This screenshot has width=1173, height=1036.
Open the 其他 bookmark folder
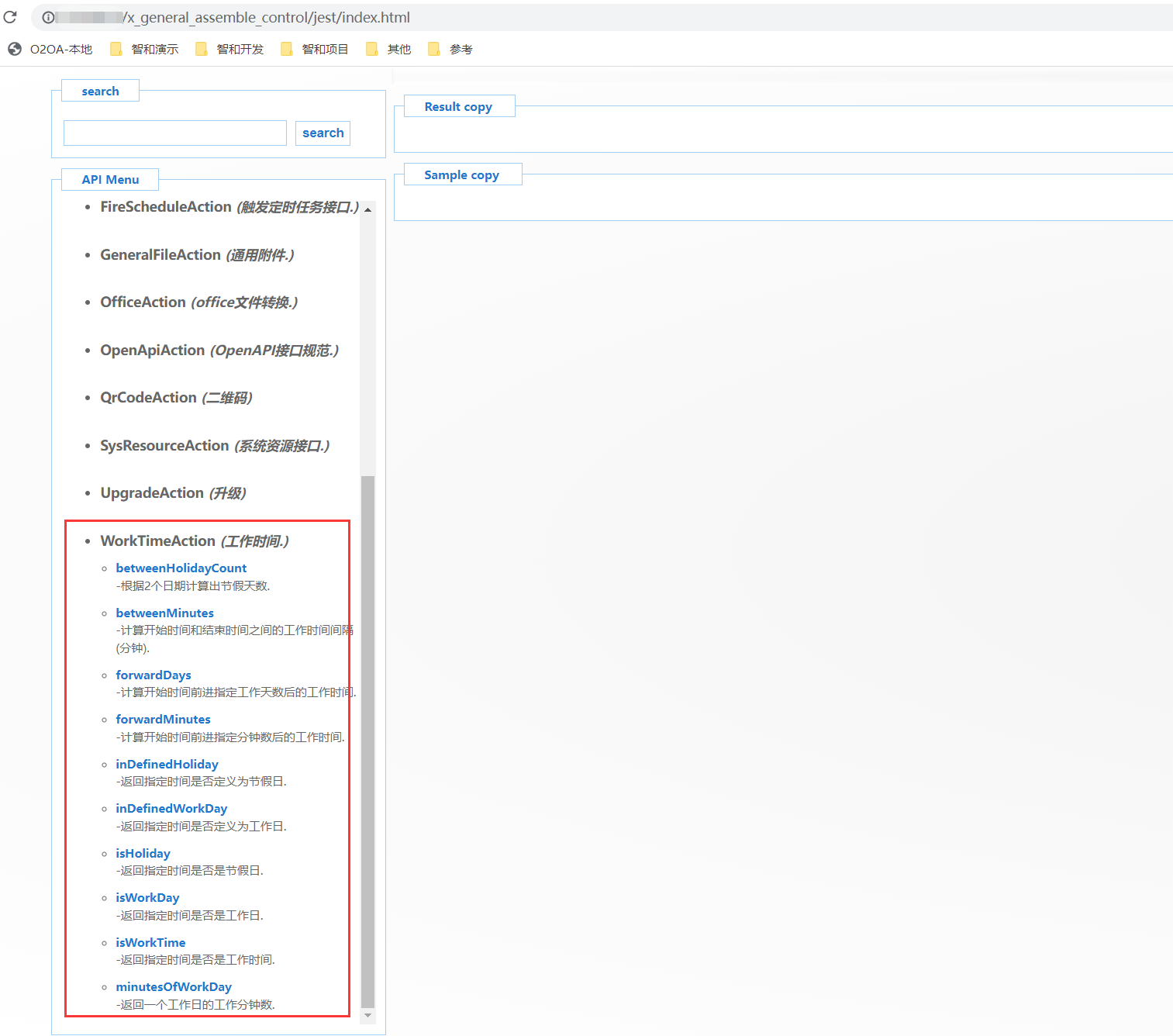[x=389, y=49]
